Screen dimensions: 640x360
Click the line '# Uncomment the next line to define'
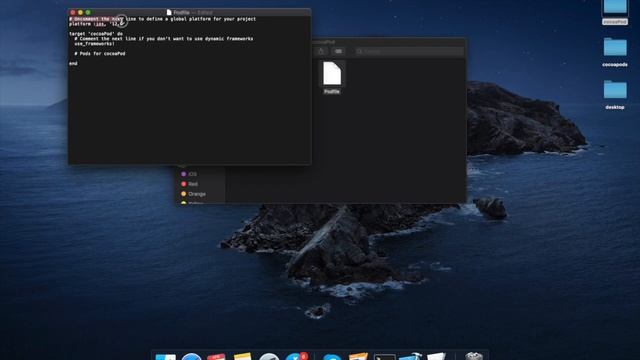162,19
